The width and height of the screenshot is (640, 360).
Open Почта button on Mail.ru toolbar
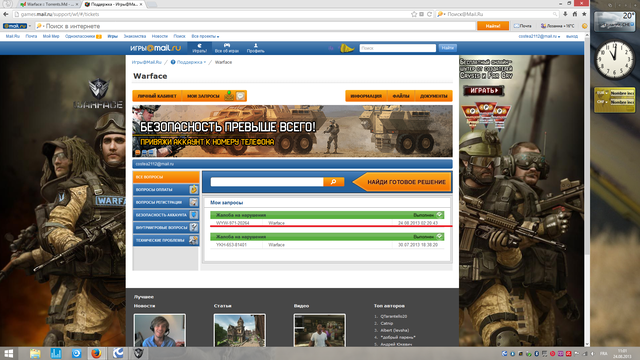pyautogui.click(x=522, y=26)
